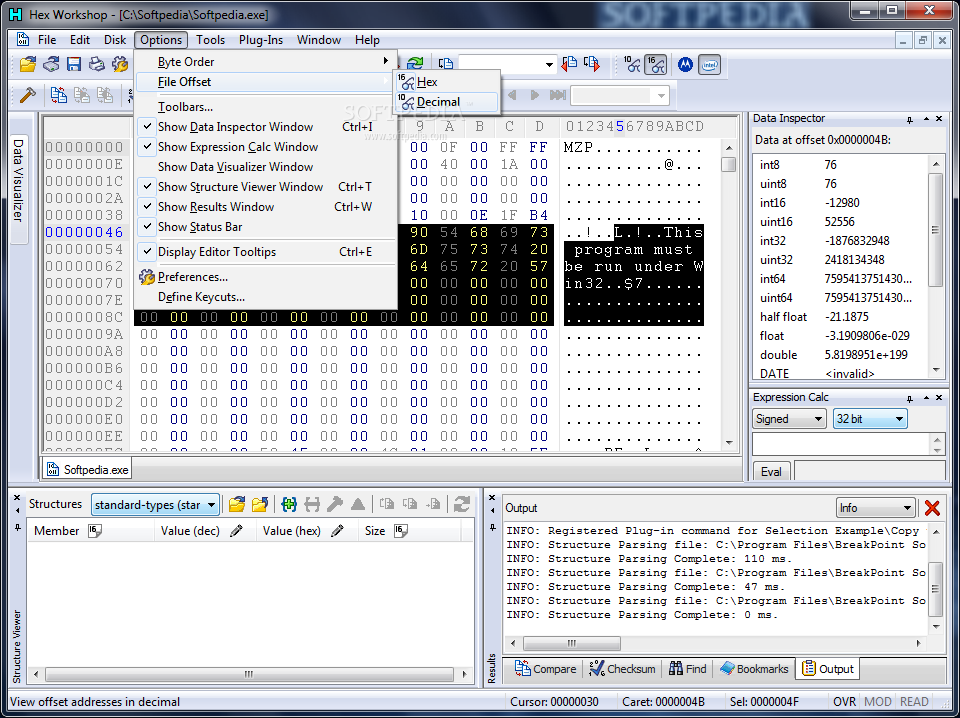Screen dimensions: 960x718
Task: Click the Softpedia.exe document tab
Action: coord(88,469)
